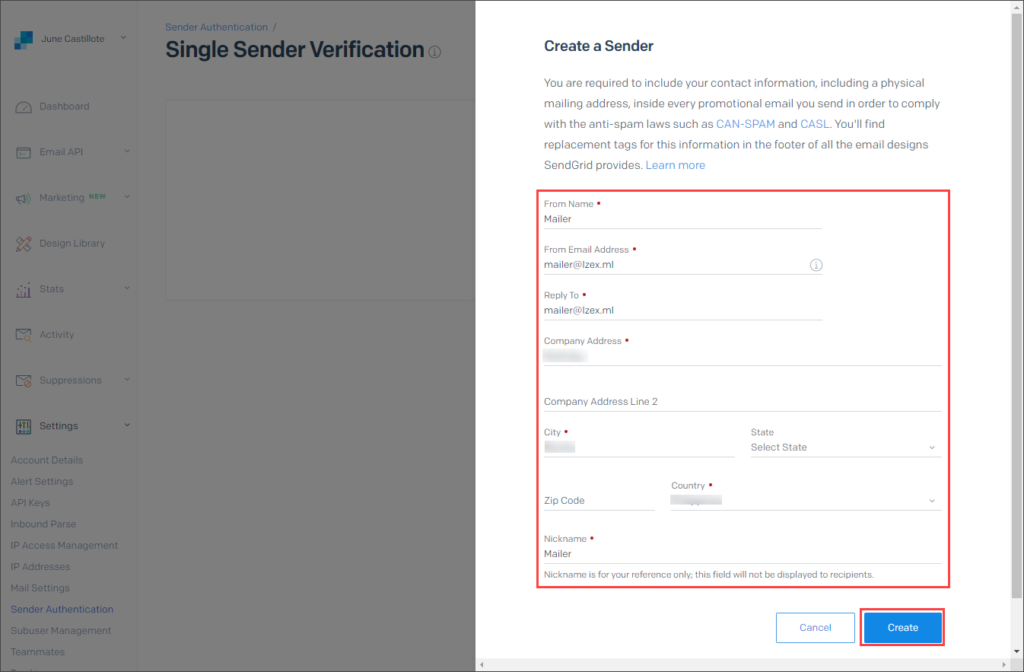
Task: Click the info icon next to From Email Address
Action: point(816,265)
